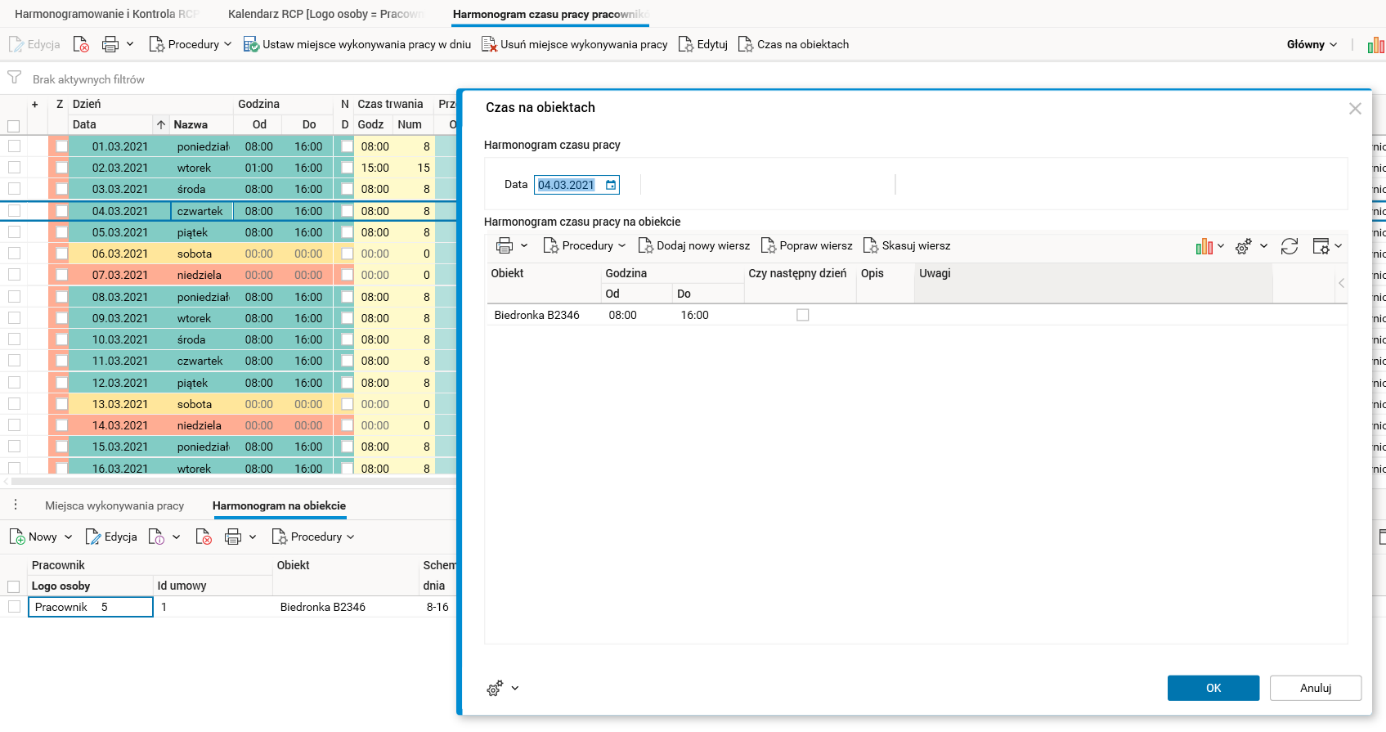Tick the row checkbox for 04.03.2021
This screenshot has width=1386, height=732.
click(14, 211)
